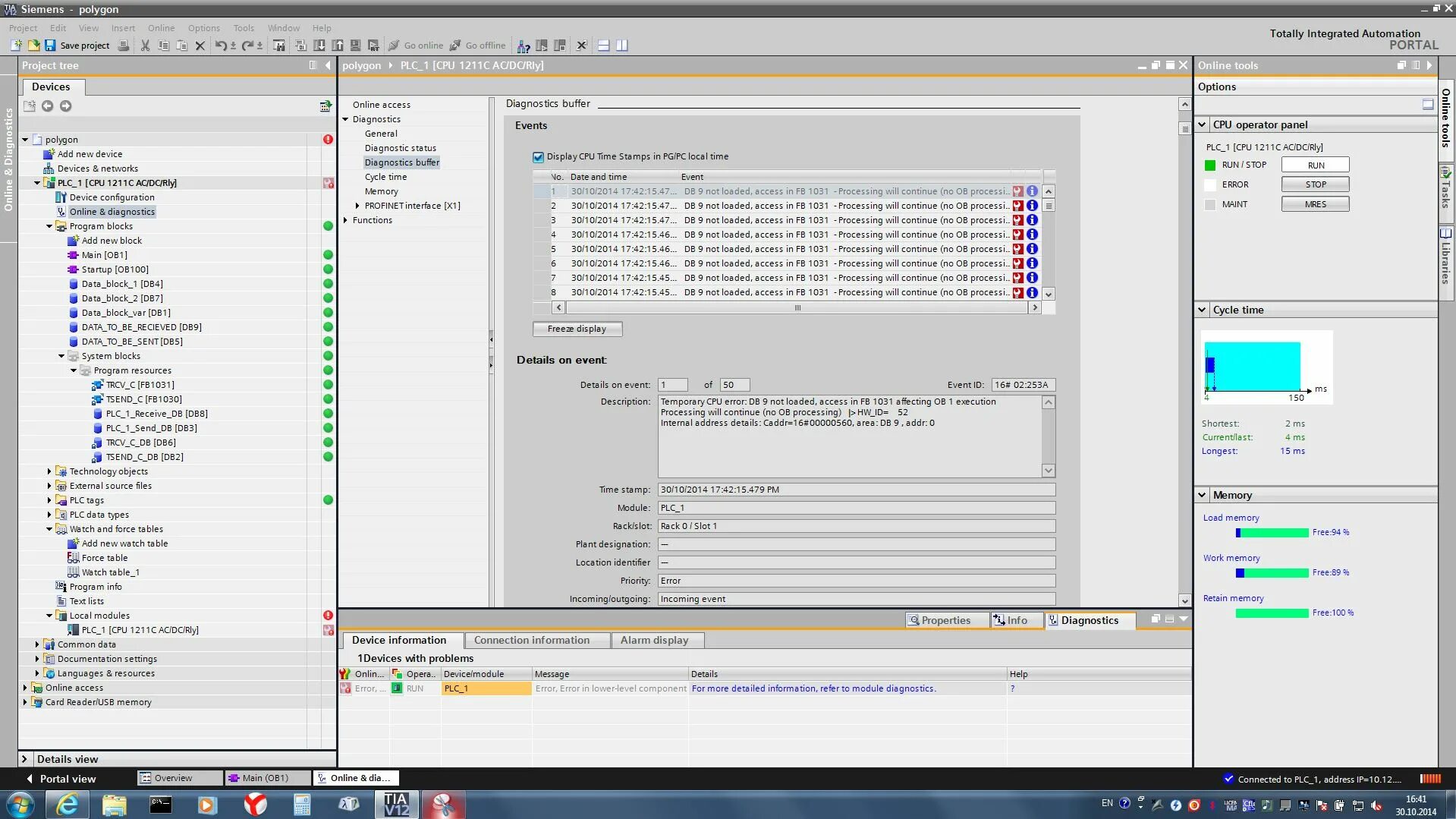Image resolution: width=1456 pixels, height=819 pixels.
Task: Click the Cut scissors icon
Action: [x=145, y=46]
